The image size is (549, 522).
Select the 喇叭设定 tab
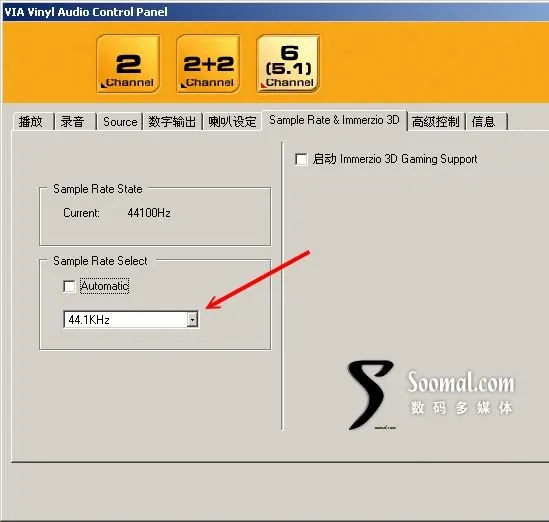point(232,122)
